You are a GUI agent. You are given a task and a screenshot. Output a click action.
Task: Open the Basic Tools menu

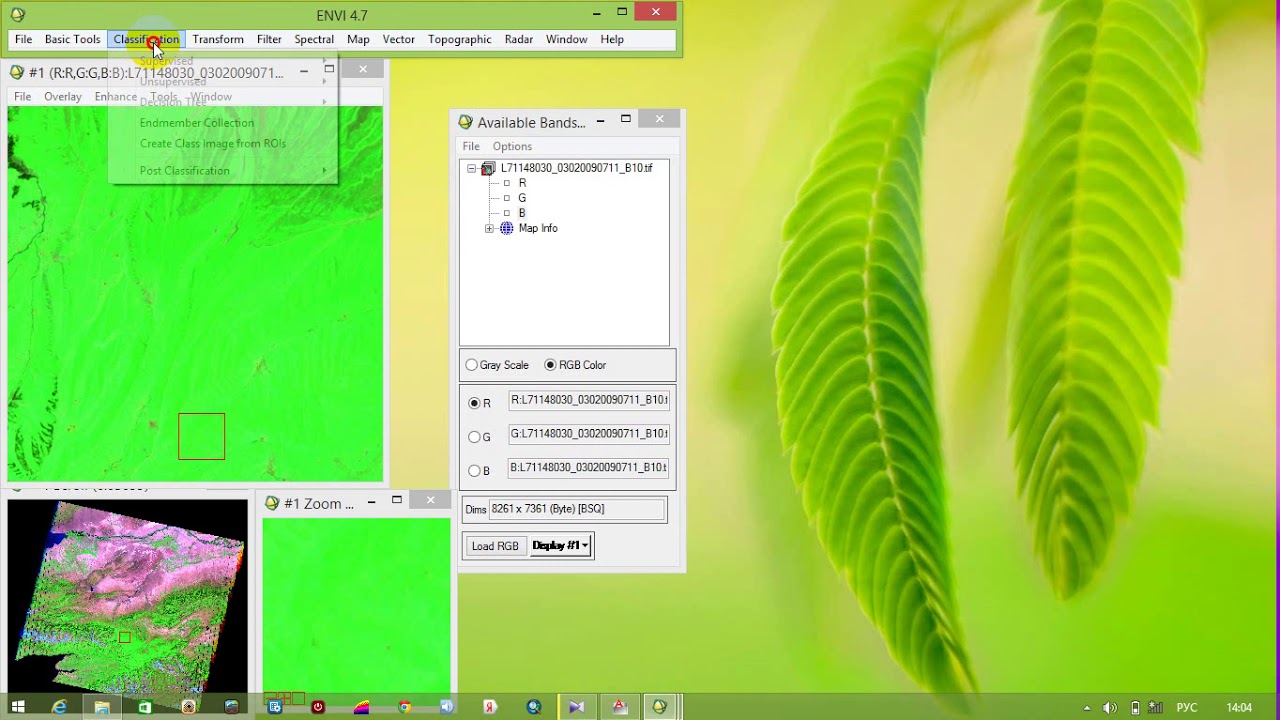(72, 39)
